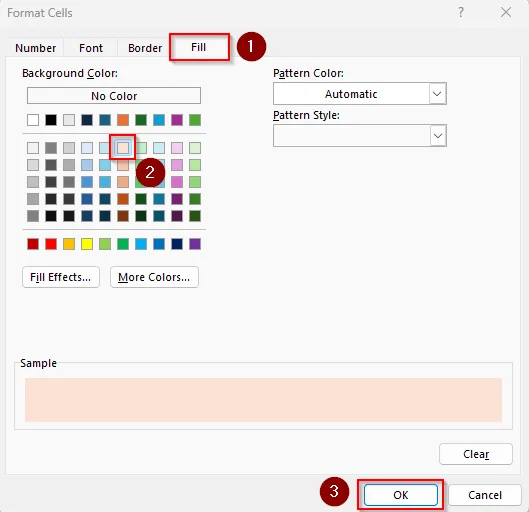Viewport: 529px width, 512px height.
Task: Expand the Pattern Color dropdown arrow
Action: [x=437, y=94]
